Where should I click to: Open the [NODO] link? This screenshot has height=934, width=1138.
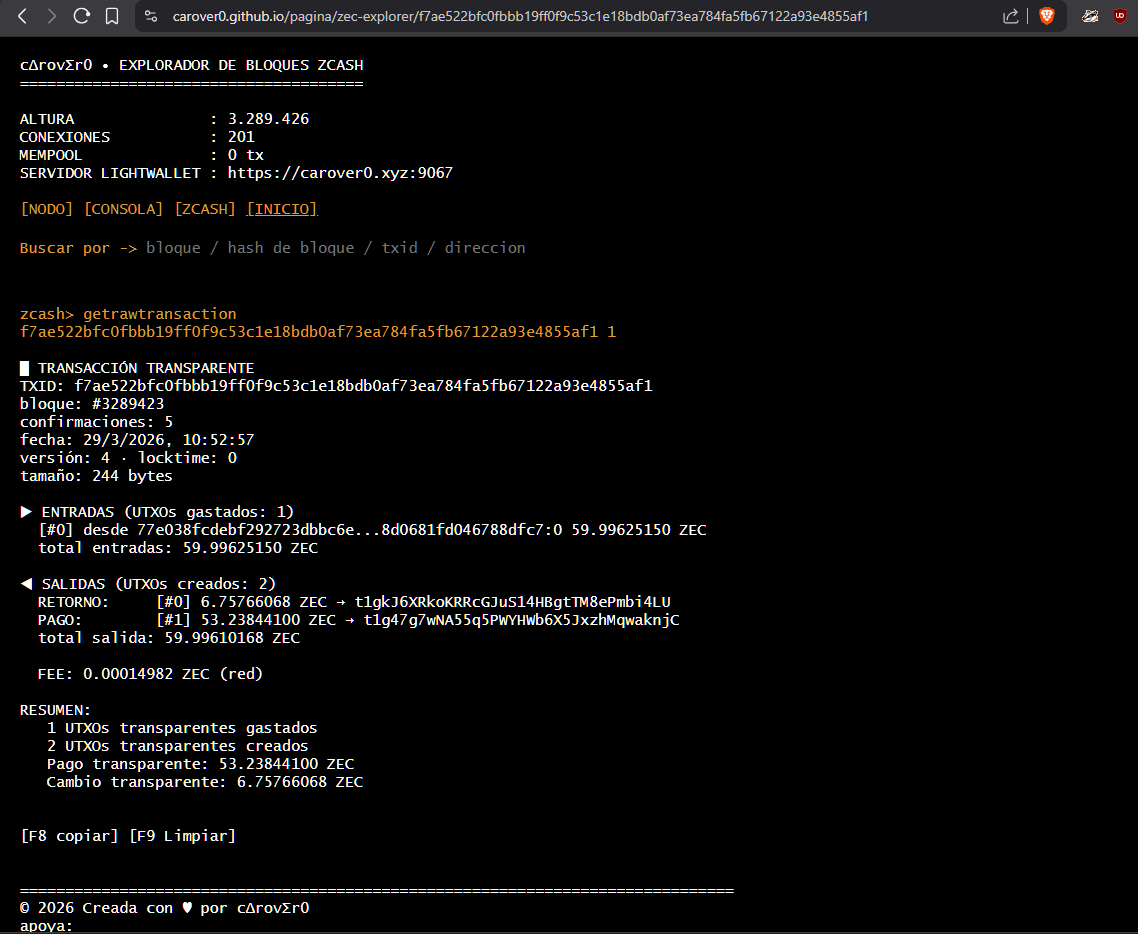46,209
